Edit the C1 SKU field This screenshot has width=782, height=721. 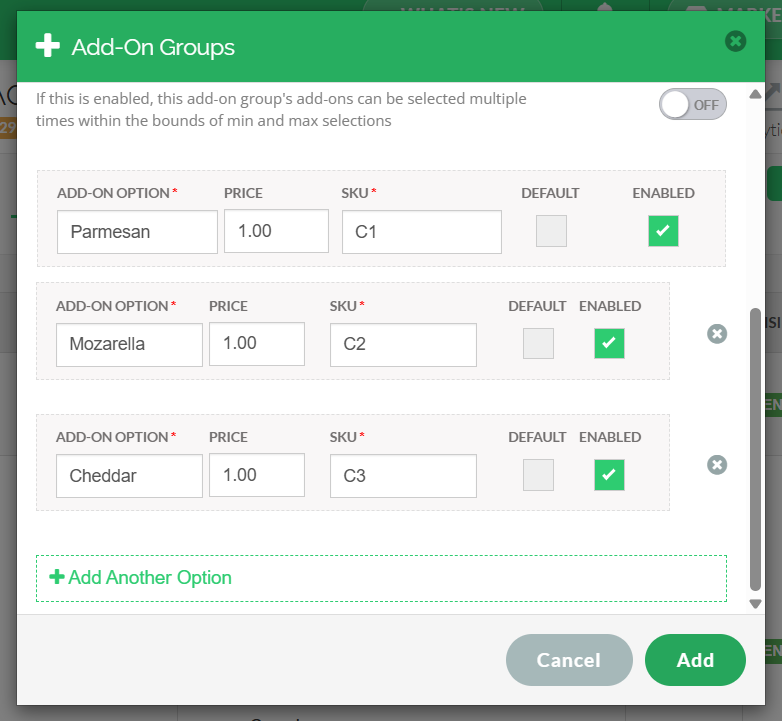click(421, 232)
